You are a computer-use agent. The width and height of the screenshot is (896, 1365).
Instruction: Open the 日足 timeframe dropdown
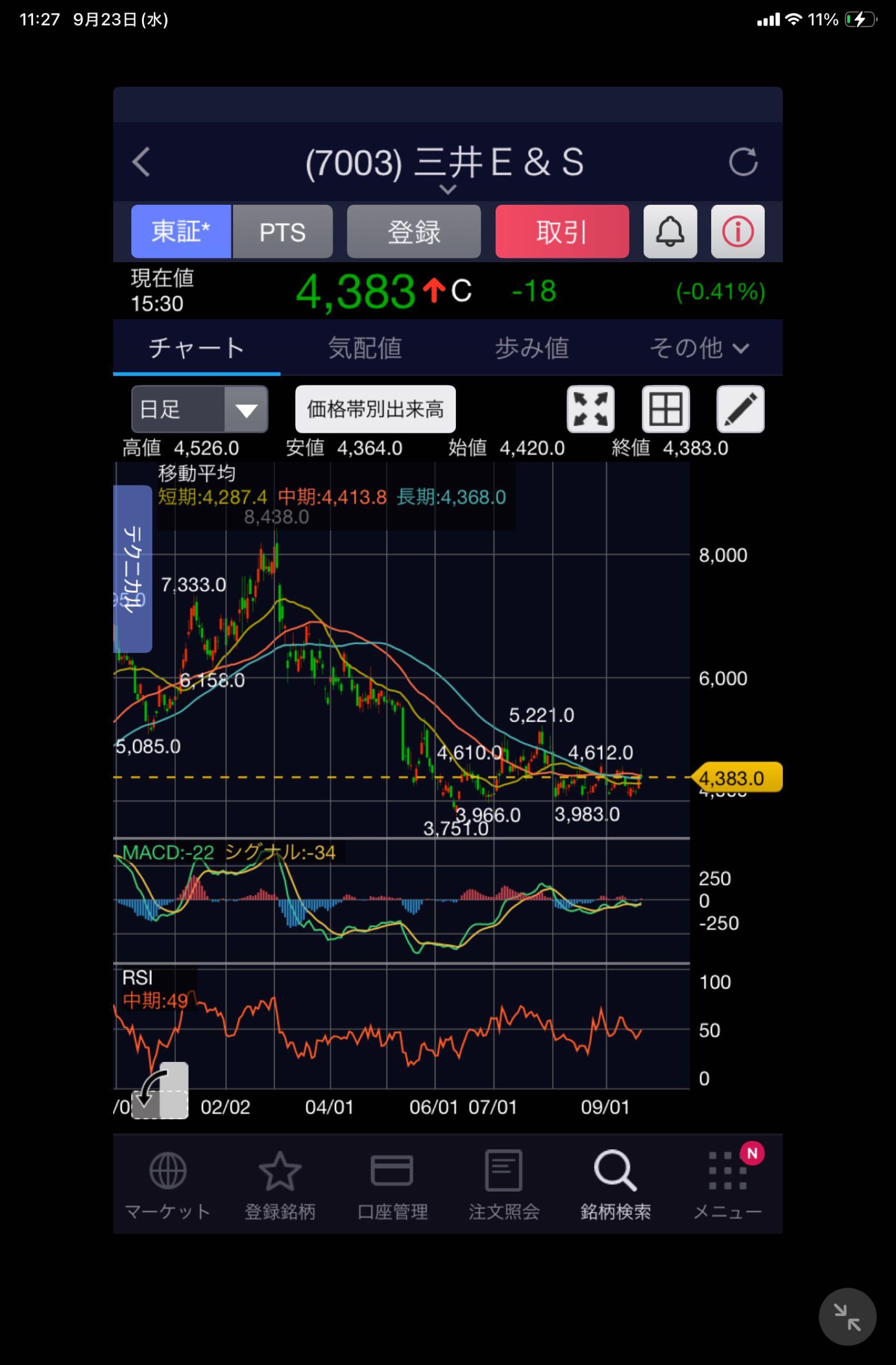click(x=200, y=409)
